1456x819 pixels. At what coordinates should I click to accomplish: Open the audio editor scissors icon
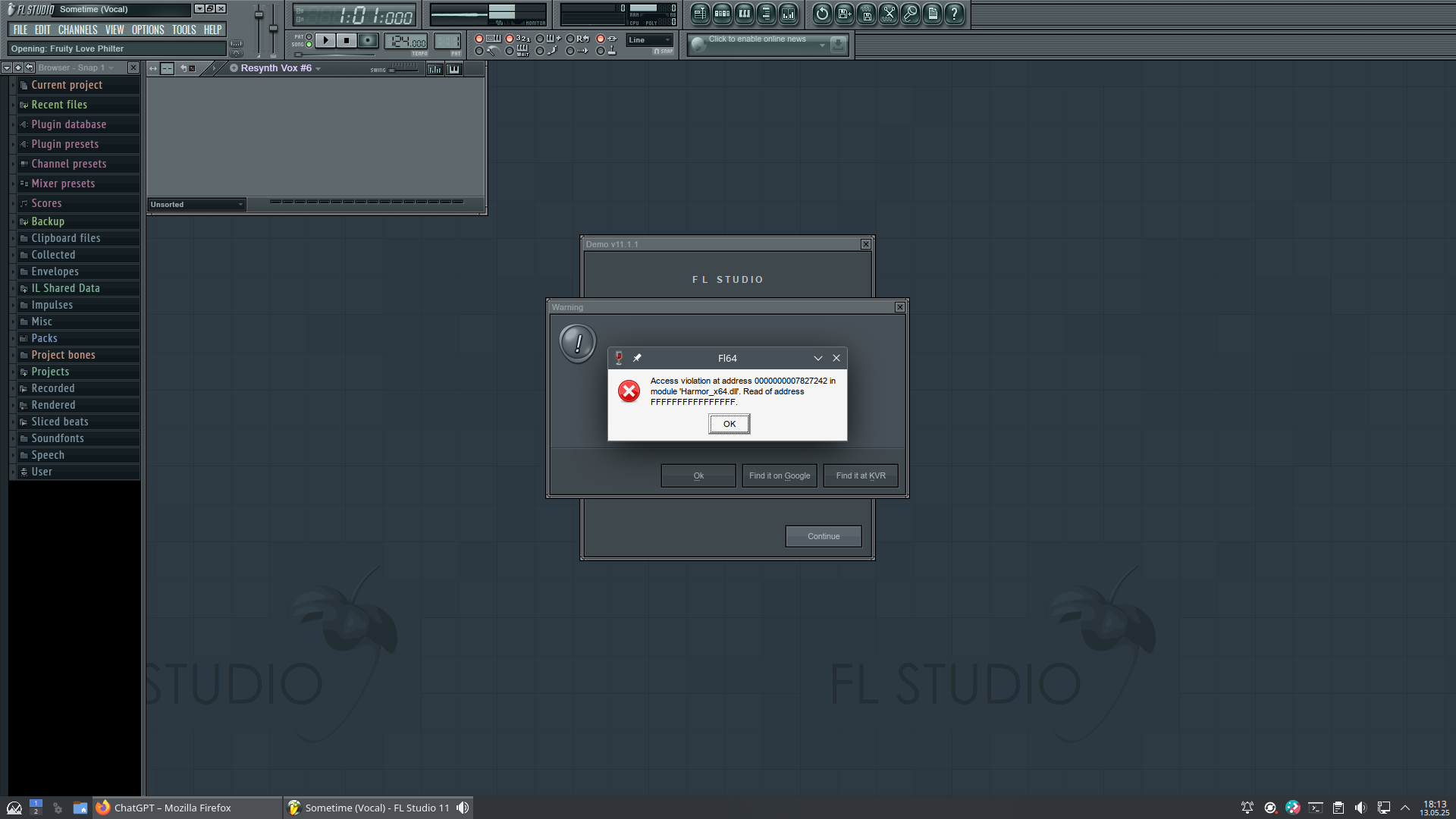click(888, 13)
